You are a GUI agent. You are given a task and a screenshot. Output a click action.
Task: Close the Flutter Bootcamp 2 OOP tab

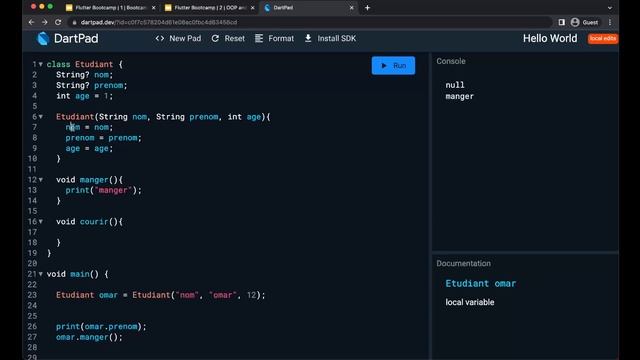(x=253, y=7)
